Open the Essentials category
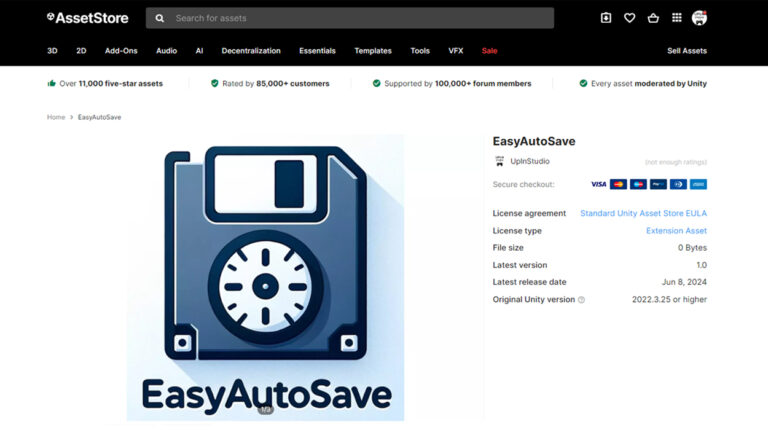Screen dimensions: 768x430 coord(317,51)
